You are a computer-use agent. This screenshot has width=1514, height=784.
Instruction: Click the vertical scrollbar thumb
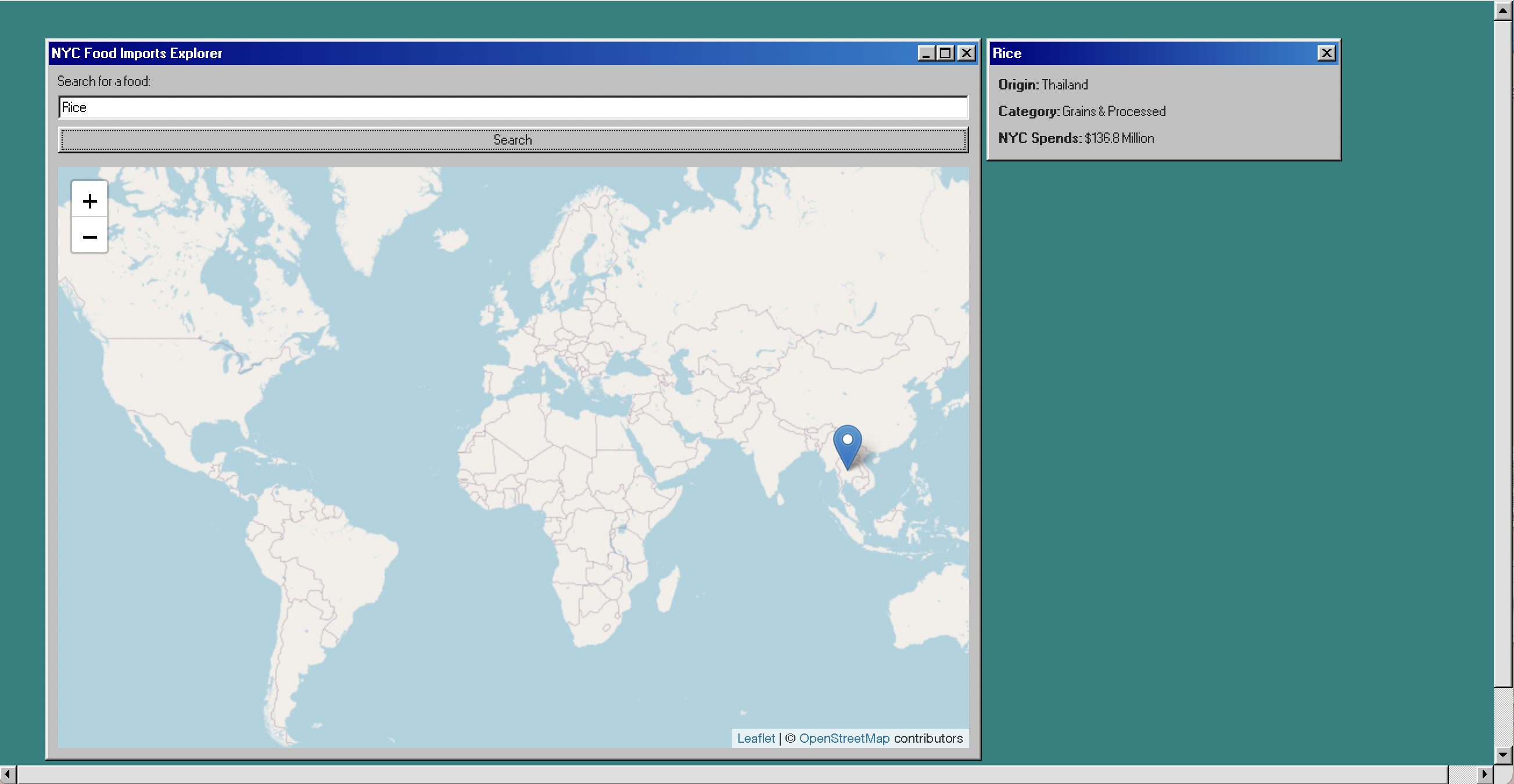coord(1503,353)
